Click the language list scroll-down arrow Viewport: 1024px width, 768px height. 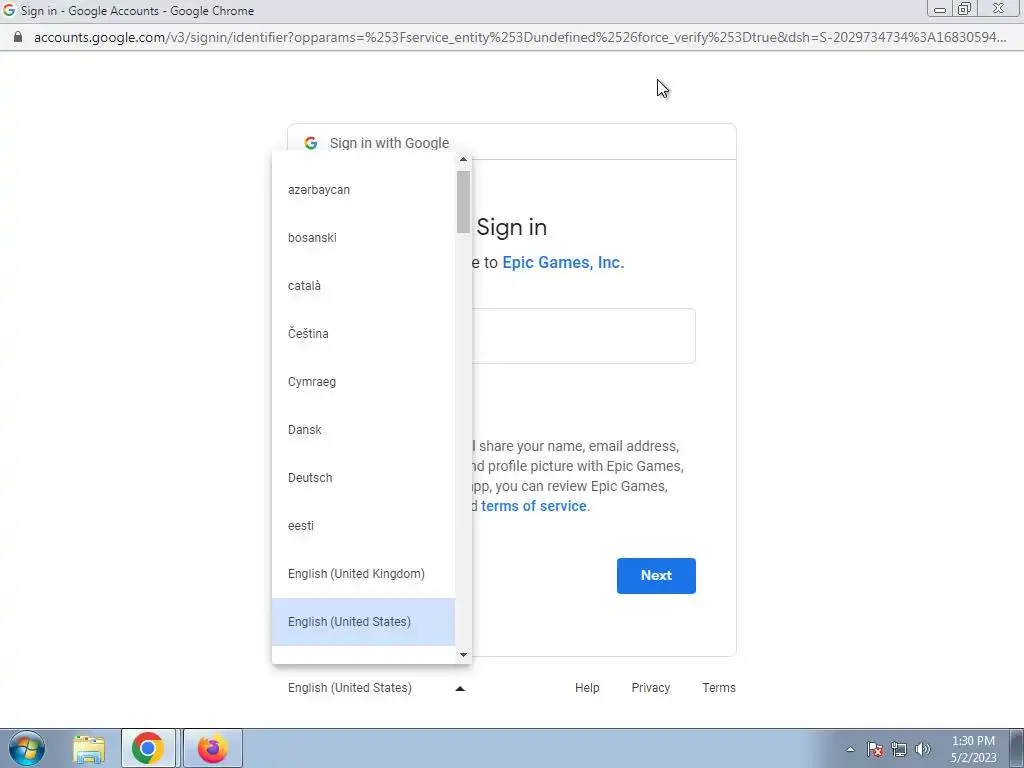click(463, 655)
